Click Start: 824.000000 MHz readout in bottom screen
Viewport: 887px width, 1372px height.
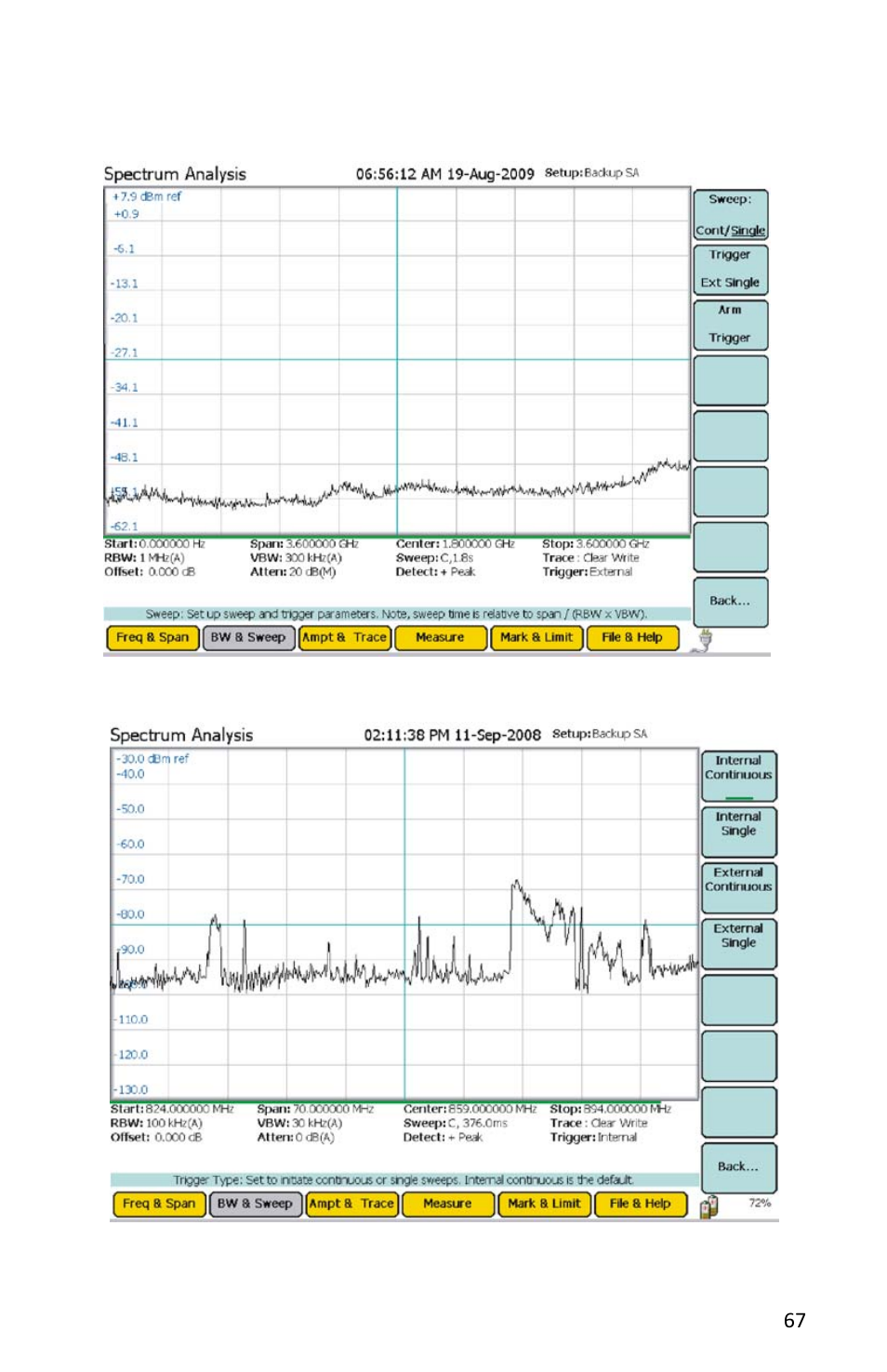[x=172, y=1110]
